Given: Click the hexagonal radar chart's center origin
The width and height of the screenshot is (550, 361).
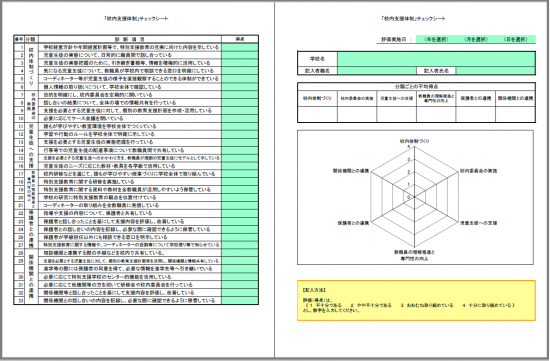Looking at the screenshot, I should point(414,197).
